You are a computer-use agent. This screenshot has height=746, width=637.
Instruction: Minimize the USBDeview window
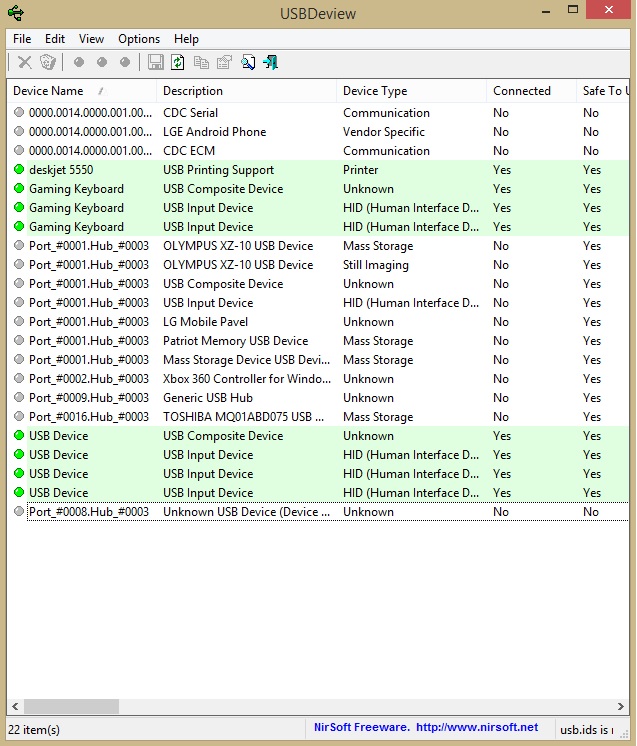546,10
